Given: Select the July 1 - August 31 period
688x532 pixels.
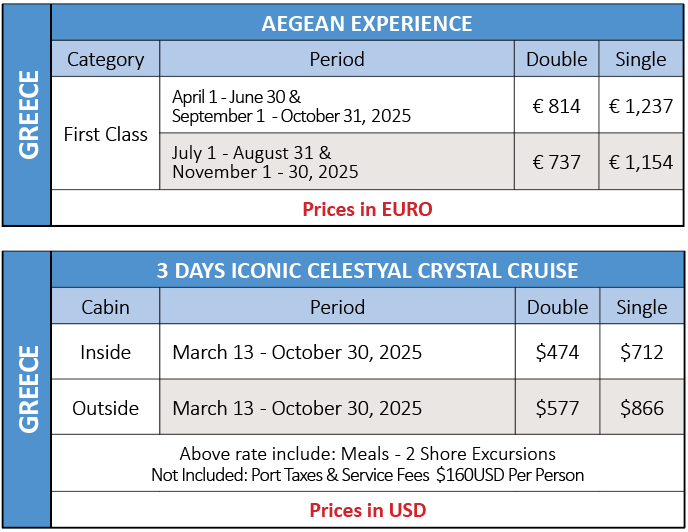Looking at the screenshot, I should [337, 162].
